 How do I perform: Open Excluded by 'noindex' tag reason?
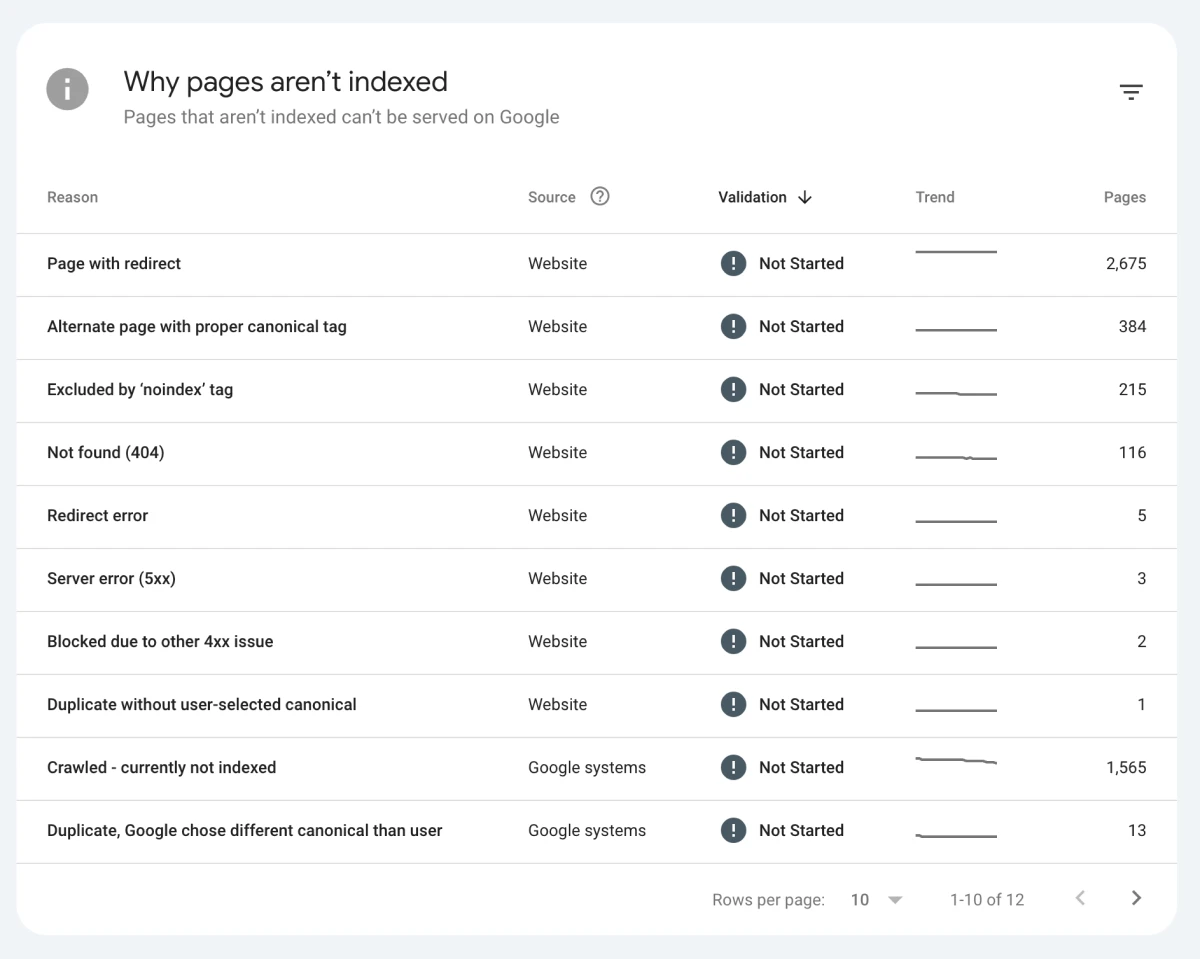click(140, 390)
